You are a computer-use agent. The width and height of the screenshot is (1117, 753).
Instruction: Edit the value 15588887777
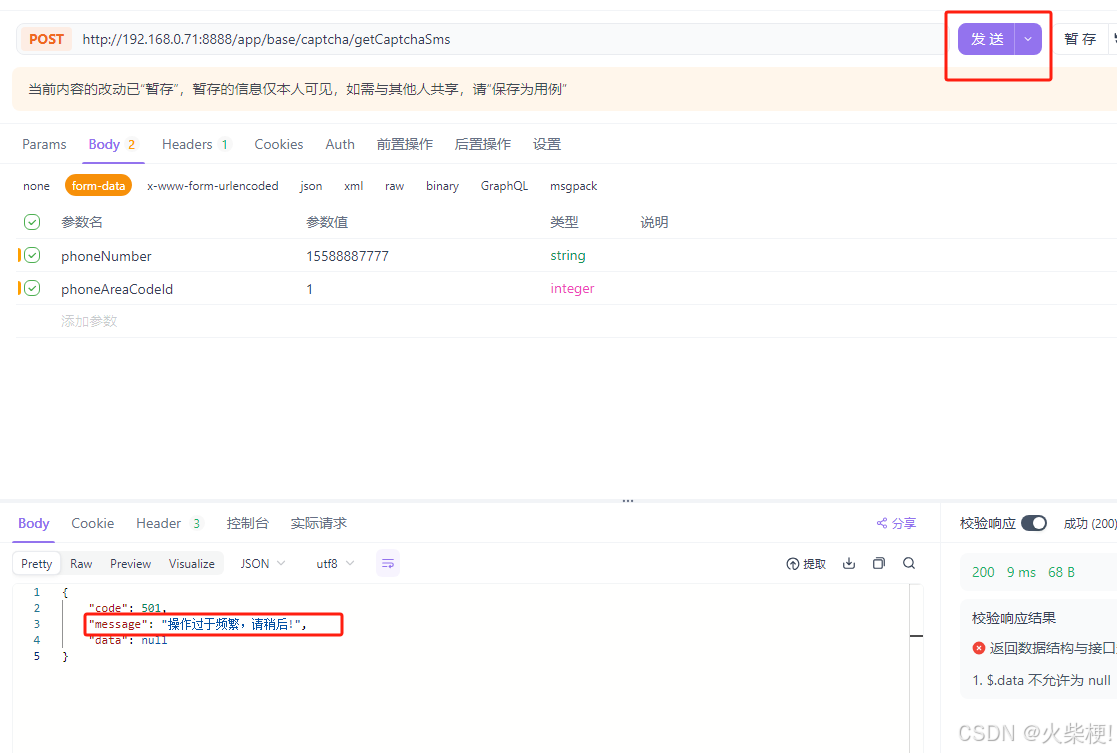coord(348,256)
